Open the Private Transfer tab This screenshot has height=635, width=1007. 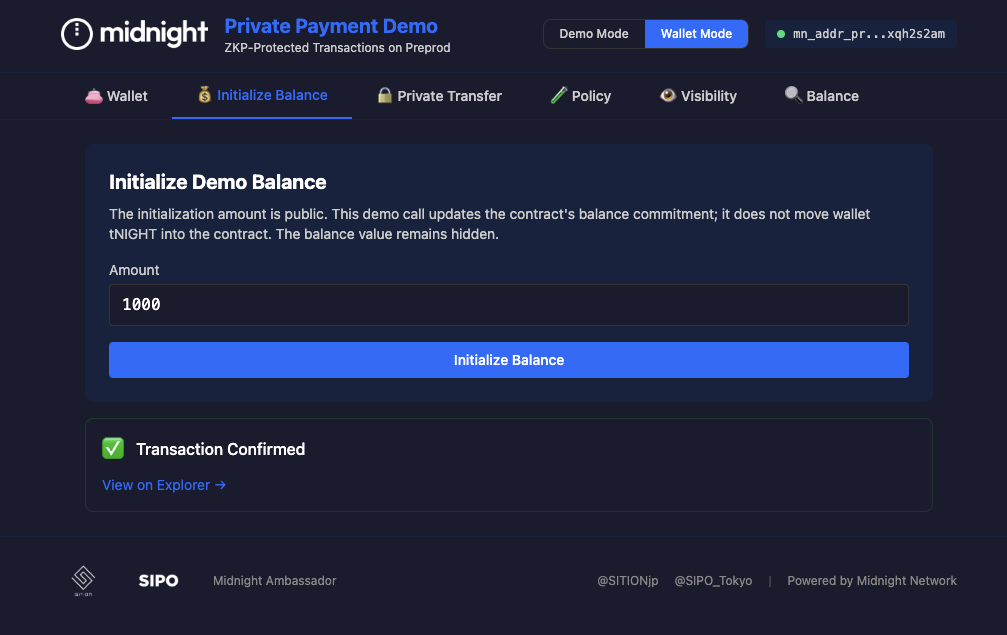(x=439, y=96)
